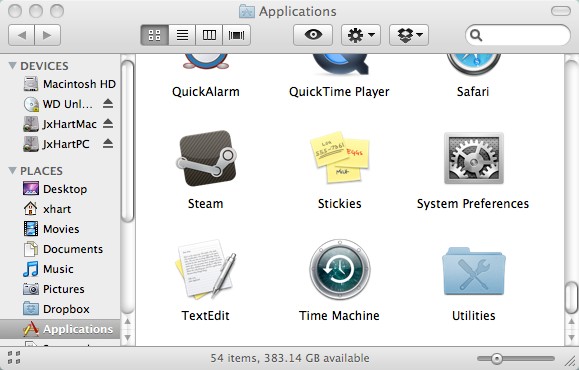
Task: Collapse the PLACES sidebar section
Action: (13, 171)
